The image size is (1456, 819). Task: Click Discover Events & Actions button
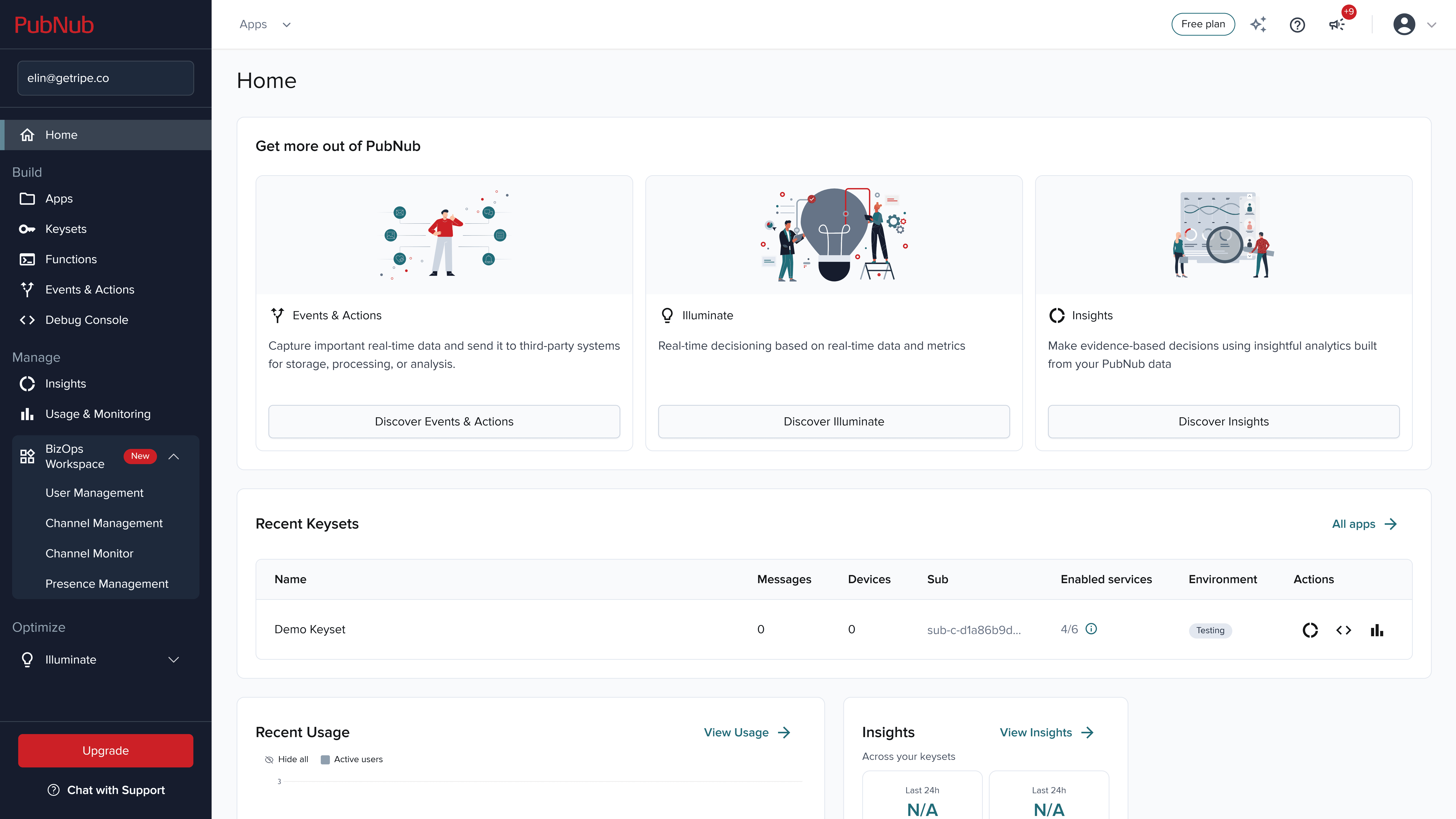(x=444, y=422)
